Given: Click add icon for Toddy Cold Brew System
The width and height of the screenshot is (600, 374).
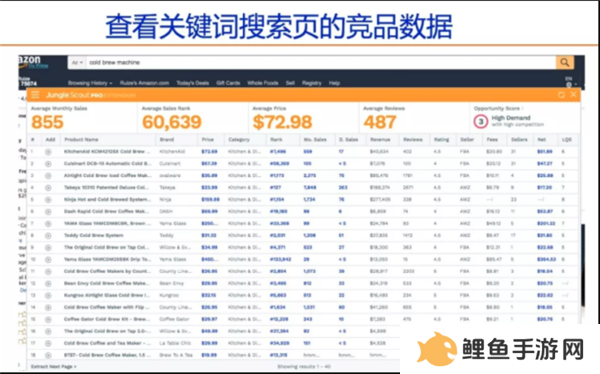Looking at the screenshot, I should 48,236.
